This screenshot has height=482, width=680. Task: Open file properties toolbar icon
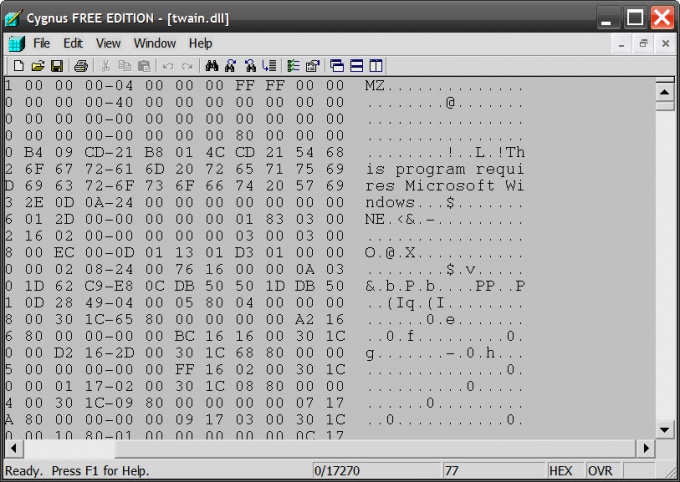point(313,66)
